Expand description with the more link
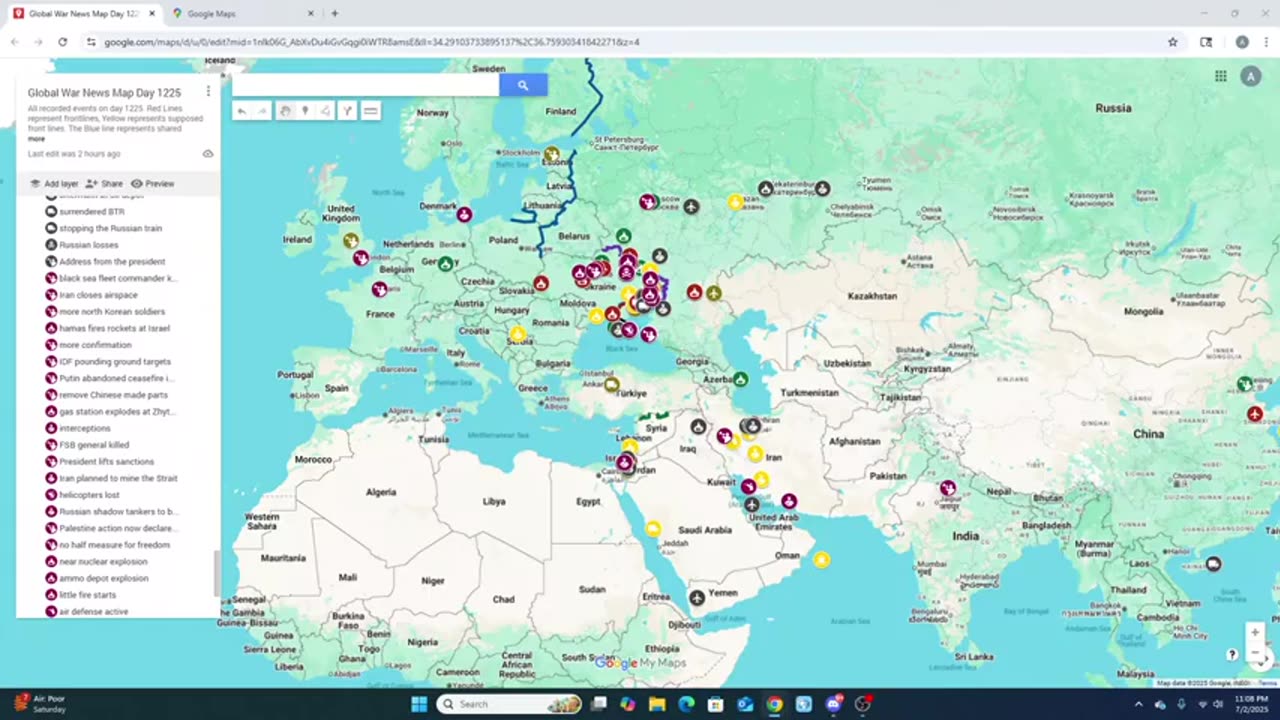Viewport: 1280px width, 720px height. 36,139
